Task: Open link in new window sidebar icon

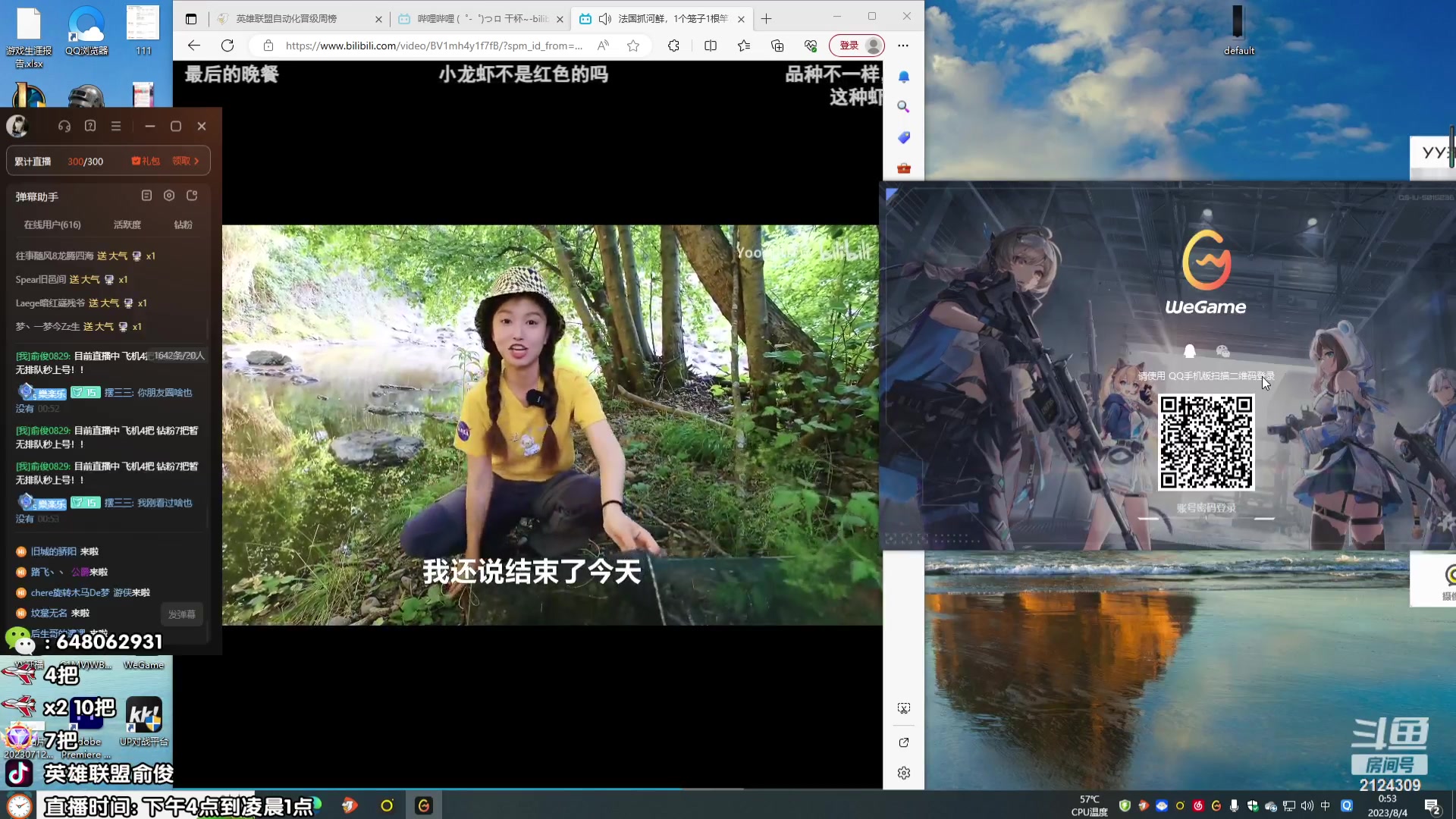Action: pos(903,742)
